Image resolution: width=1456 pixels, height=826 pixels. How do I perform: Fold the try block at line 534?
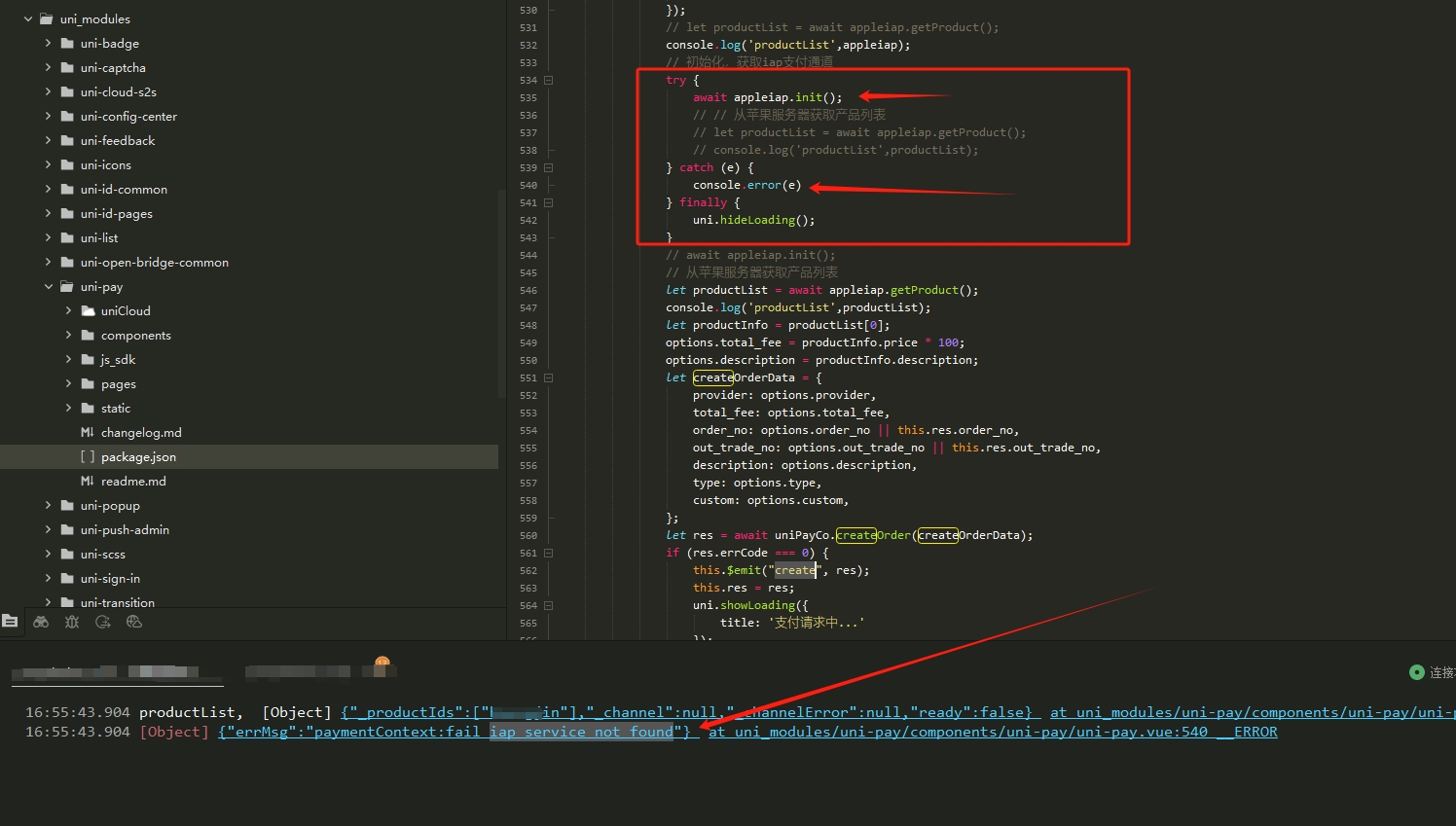coord(548,80)
